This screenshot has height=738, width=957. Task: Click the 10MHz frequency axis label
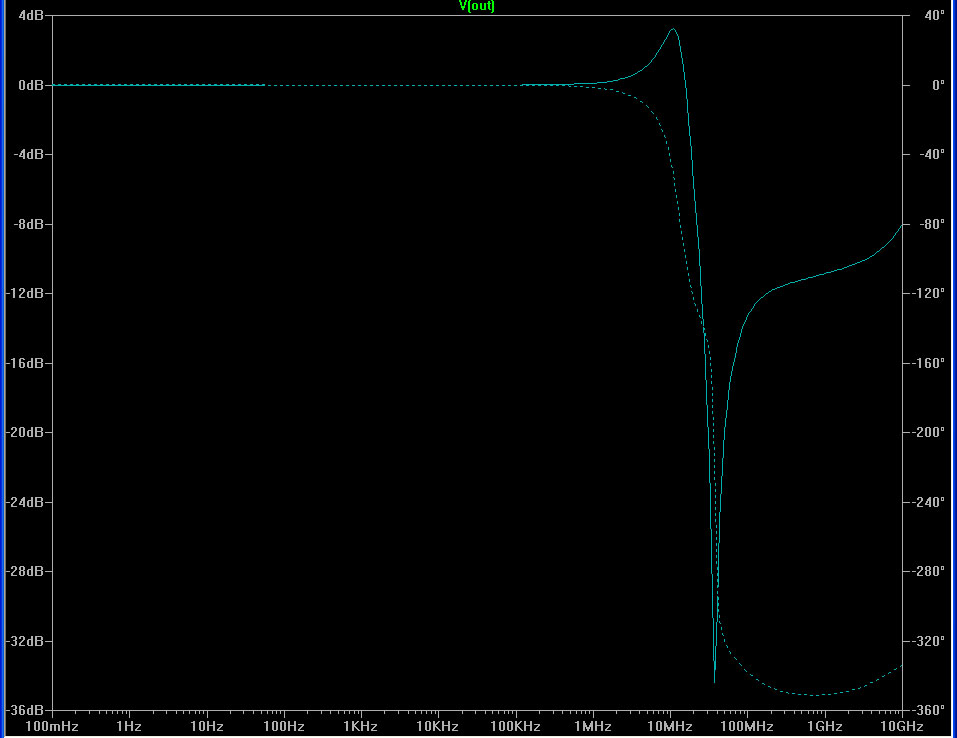[670, 726]
